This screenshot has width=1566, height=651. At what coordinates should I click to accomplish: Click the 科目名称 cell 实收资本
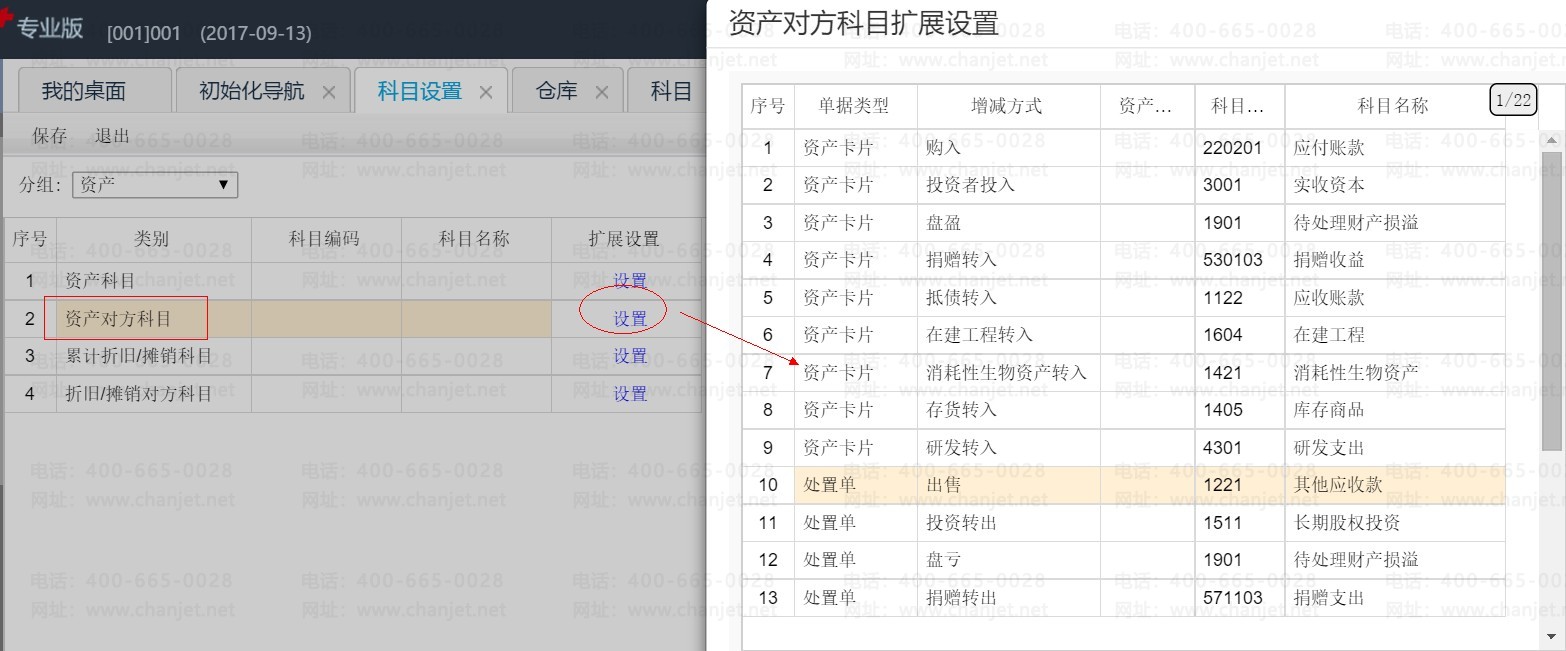click(x=1329, y=185)
